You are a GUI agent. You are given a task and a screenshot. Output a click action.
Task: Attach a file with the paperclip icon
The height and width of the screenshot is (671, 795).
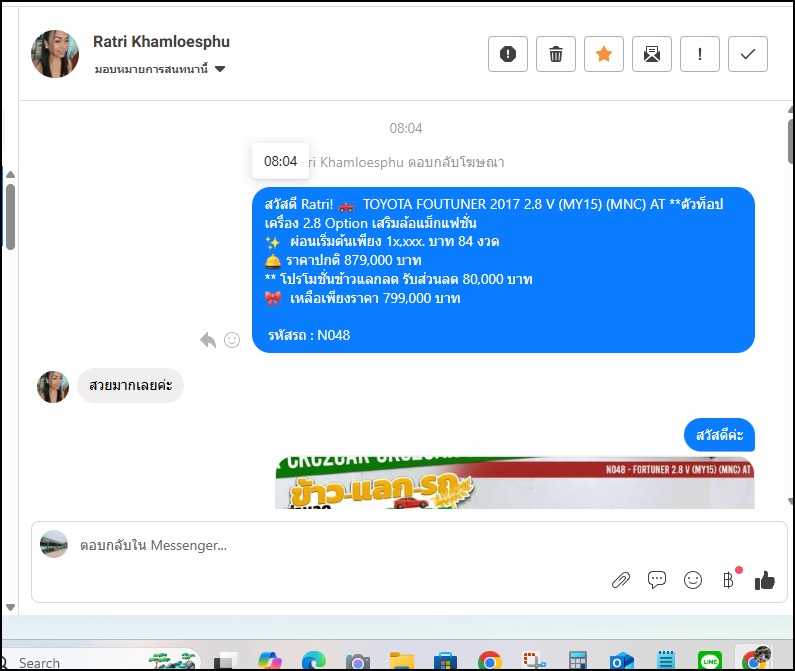[621, 580]
